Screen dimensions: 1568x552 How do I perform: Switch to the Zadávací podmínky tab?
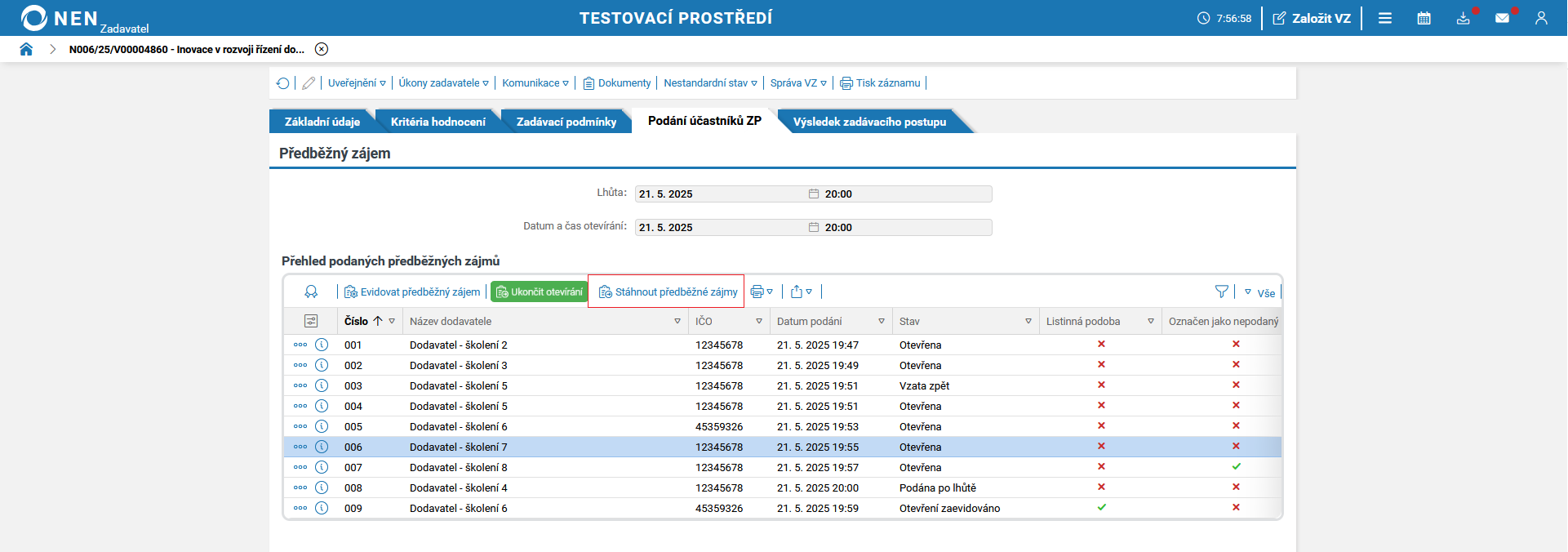tap(566, 122)
